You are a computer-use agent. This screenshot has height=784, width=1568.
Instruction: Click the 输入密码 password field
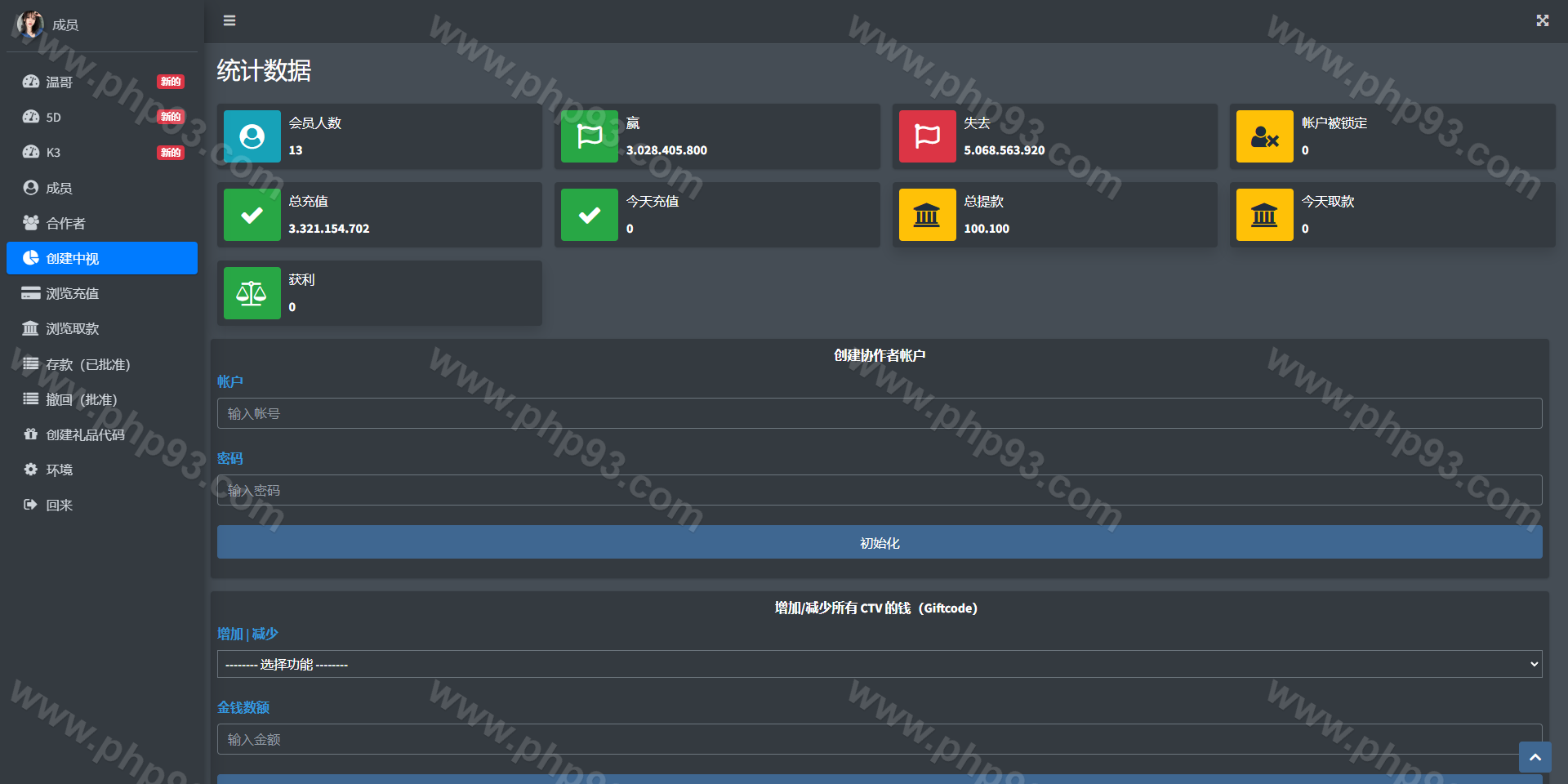[x=879, y=490]
